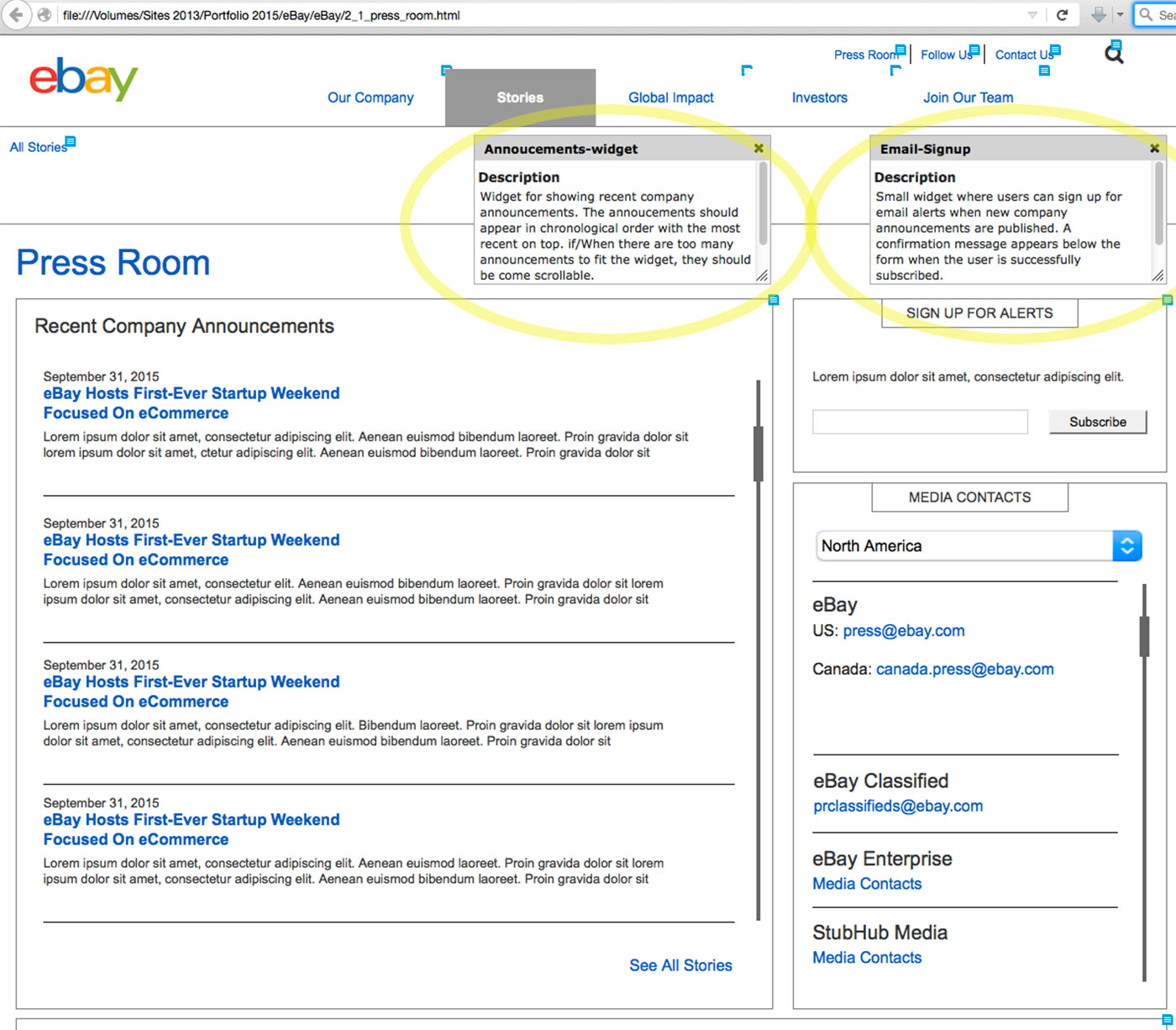Click the announcements list scrollbar thumb

[x=759, y=454]
